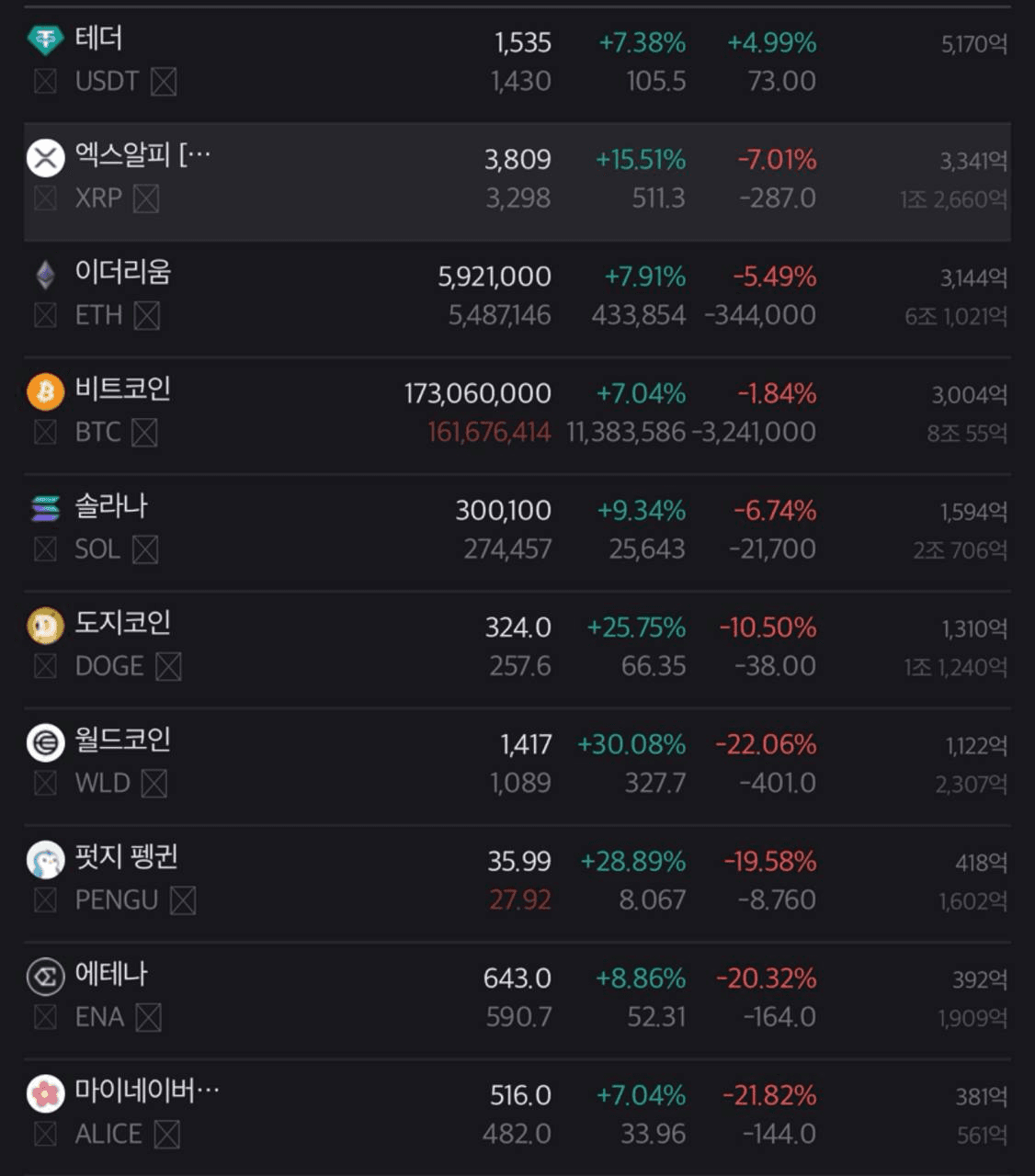The width and height of the screenshot is (1035, 1176).
Task: Click the pink ALICE flower logo
Action: pyautogui.click(x=45, y=1093)
